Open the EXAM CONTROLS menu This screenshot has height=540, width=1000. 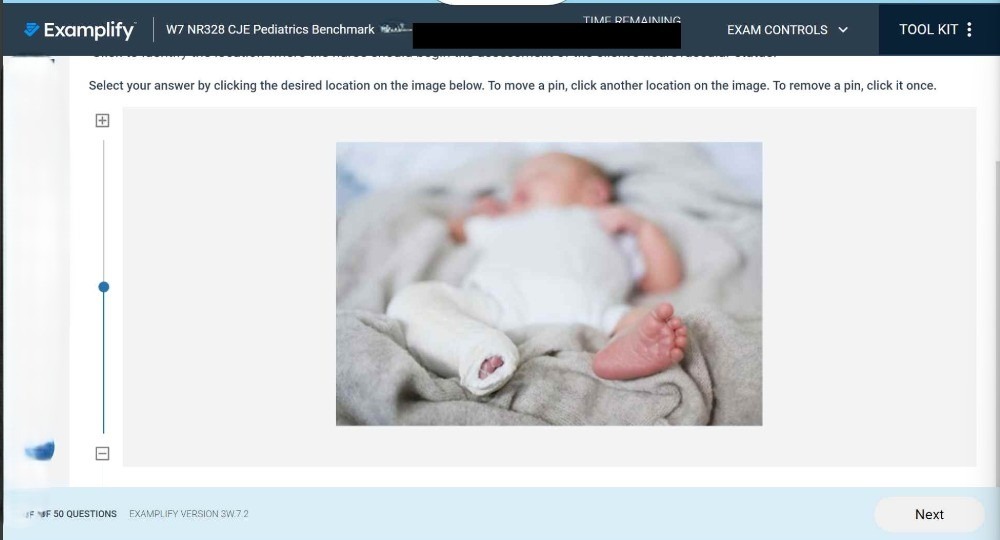tap(787, 30)
